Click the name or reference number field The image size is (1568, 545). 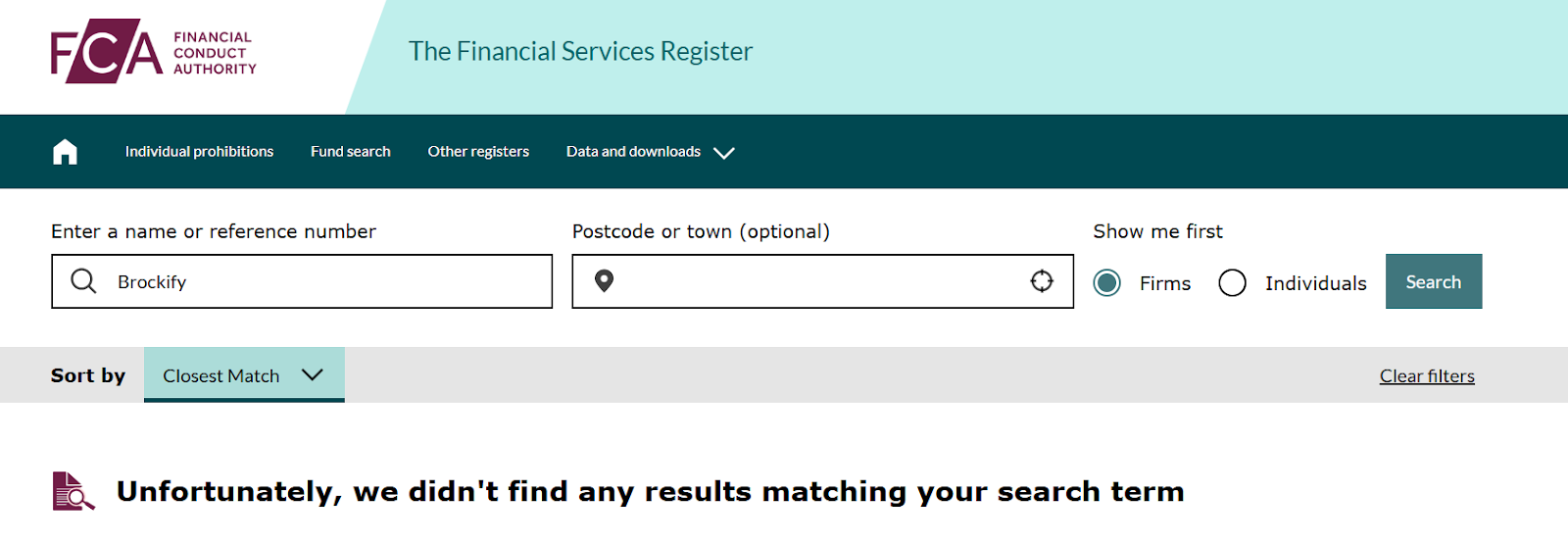(323, 282)
